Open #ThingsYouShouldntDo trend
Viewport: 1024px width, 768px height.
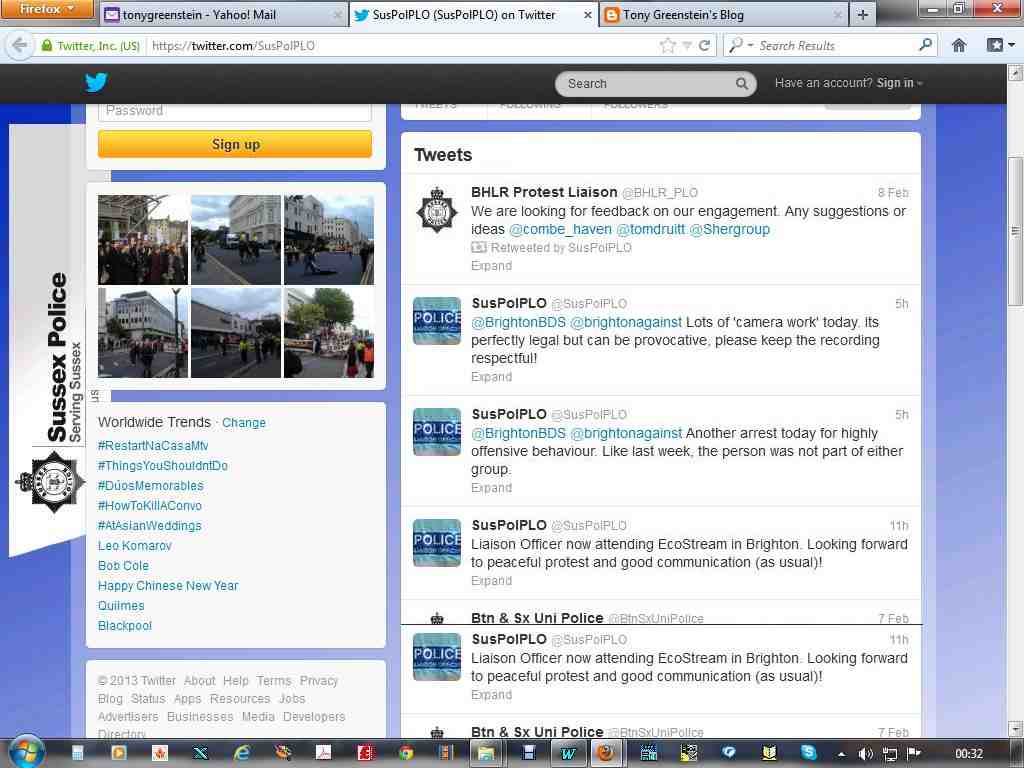click(163, 466)
